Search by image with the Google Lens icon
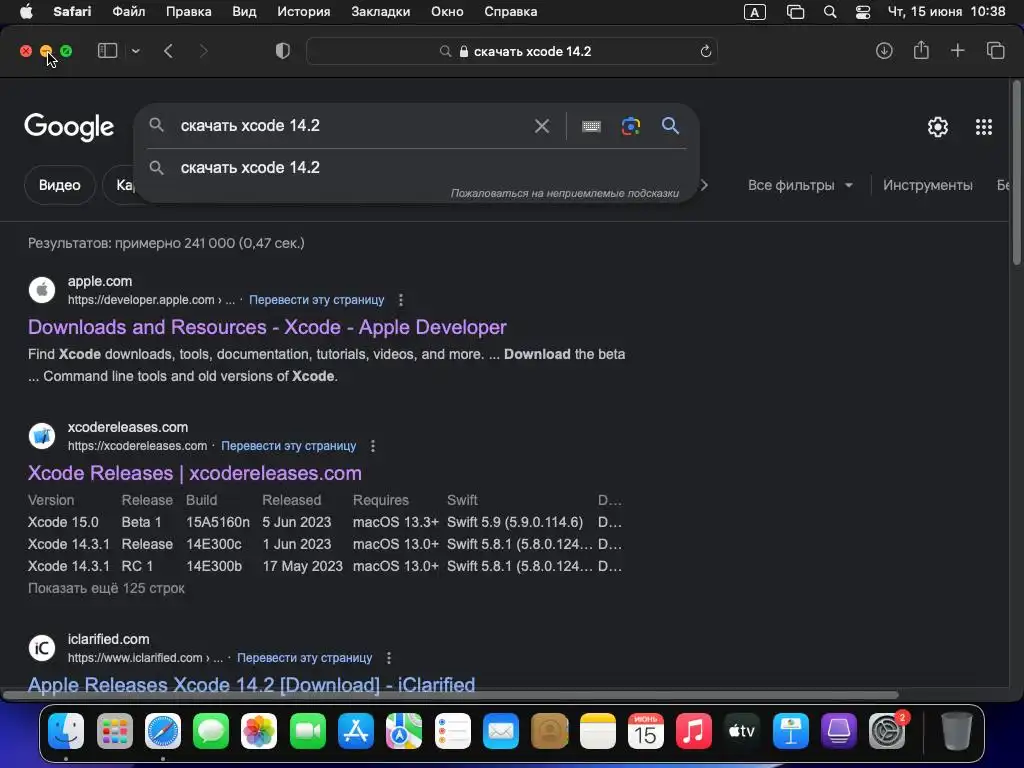This screenshot has width=1024, height=768. tap(630, 126)
